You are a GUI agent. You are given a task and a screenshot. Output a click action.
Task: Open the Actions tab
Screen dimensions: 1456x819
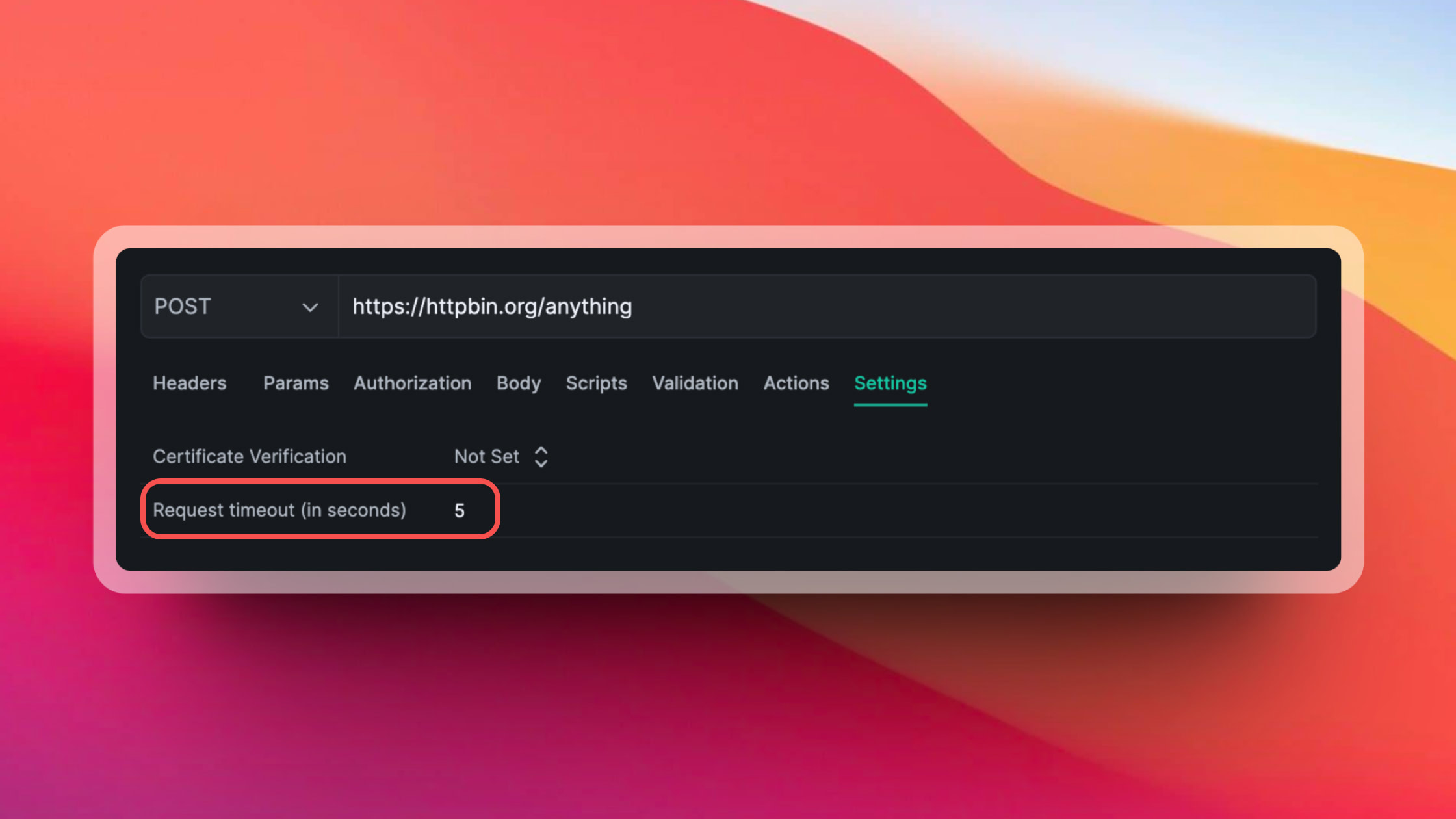click(796, 383)
